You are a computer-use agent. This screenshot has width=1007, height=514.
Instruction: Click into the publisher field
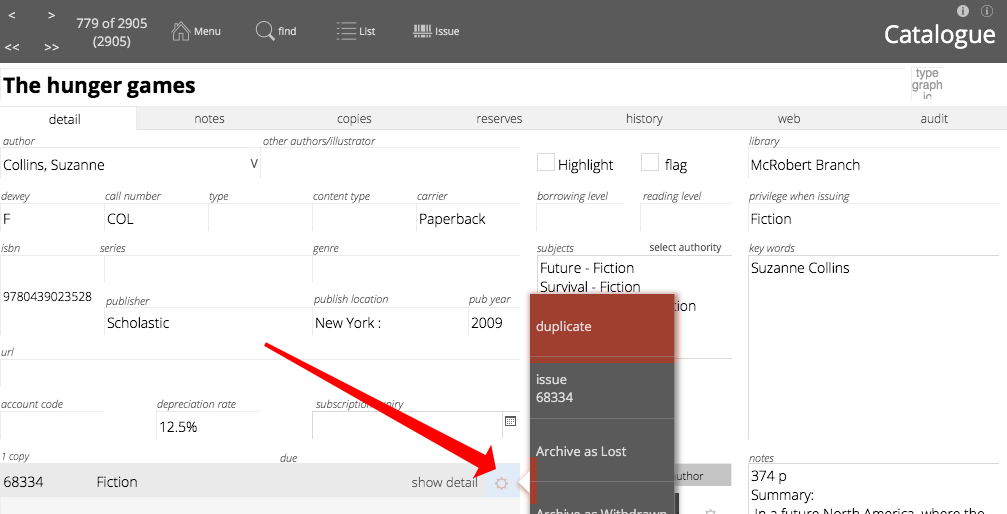(205, 323)
